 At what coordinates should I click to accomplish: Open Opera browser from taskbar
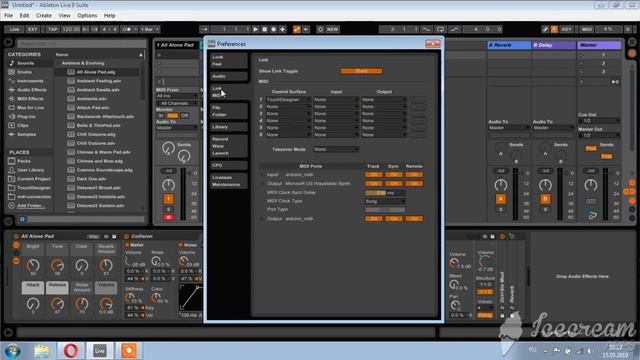point(70,351)
